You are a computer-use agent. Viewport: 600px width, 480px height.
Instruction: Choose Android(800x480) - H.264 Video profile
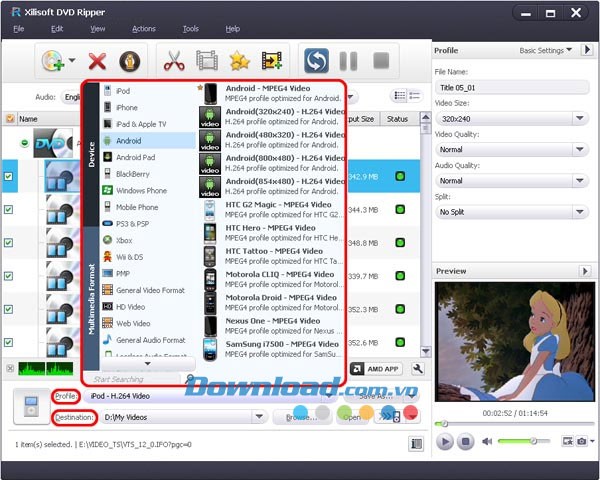coord(272,163)
